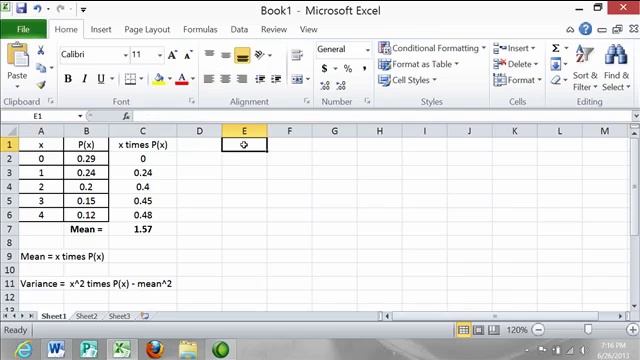The image size is (640, 360).
Task: Click the Merge and Center icon
Action: 297,79
